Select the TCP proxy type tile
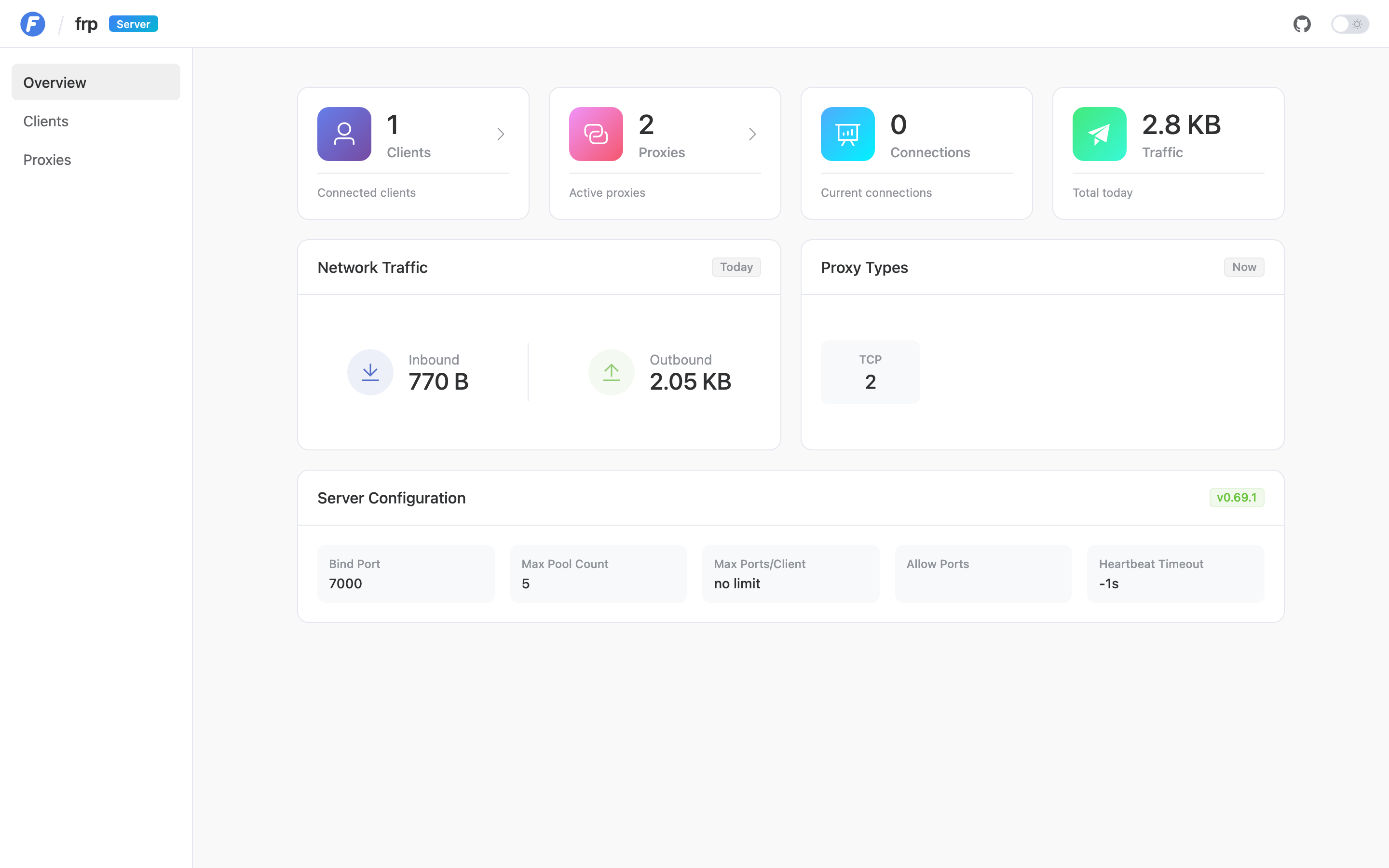Screen dimensions: 1389x868 click(870, 372)
